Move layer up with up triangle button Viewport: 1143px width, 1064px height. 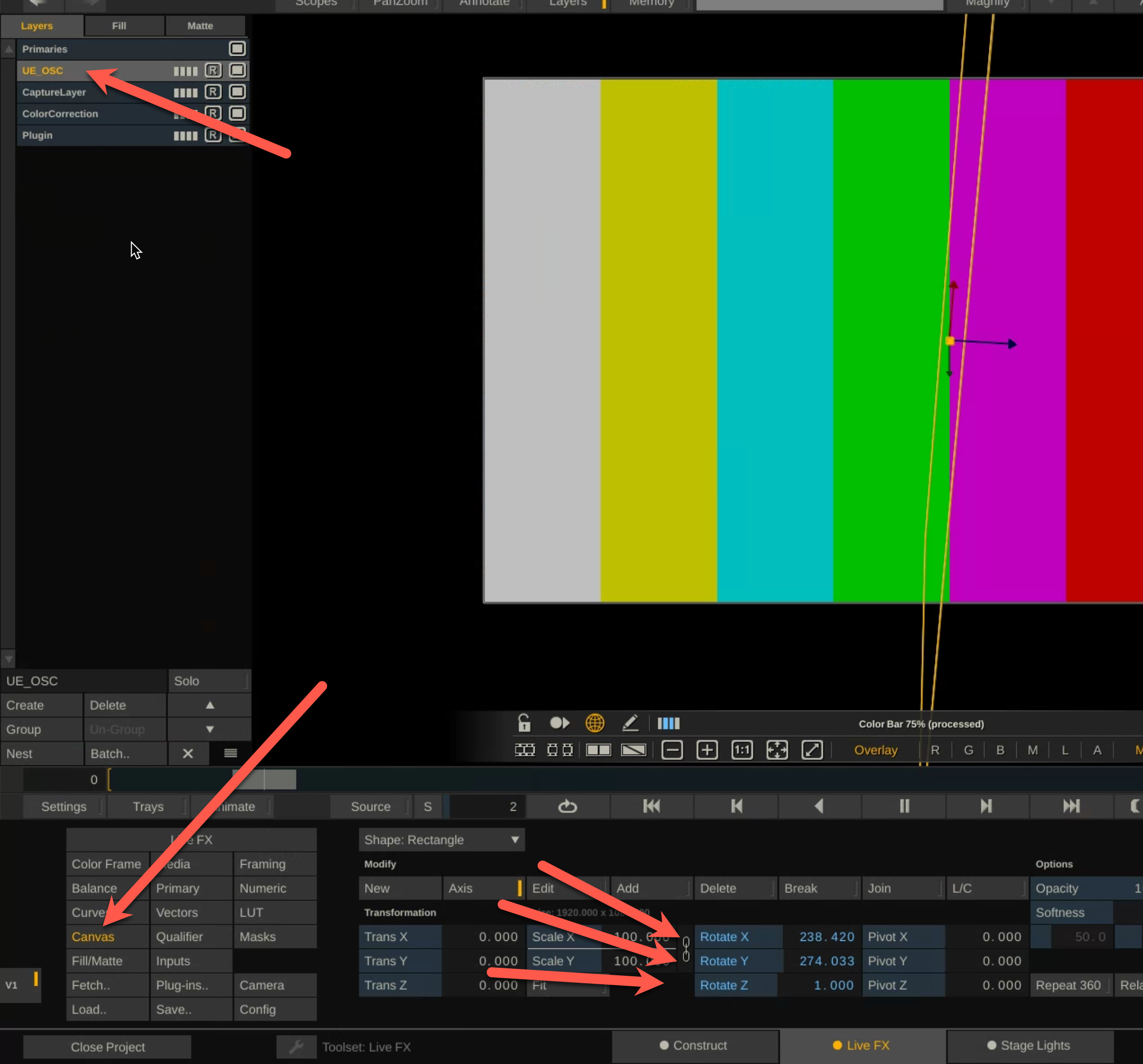tap(210, 705)
